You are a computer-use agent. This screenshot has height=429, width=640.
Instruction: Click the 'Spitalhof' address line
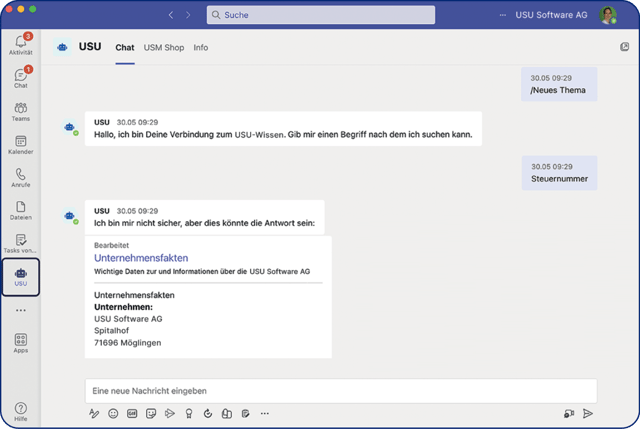point(111,331)
